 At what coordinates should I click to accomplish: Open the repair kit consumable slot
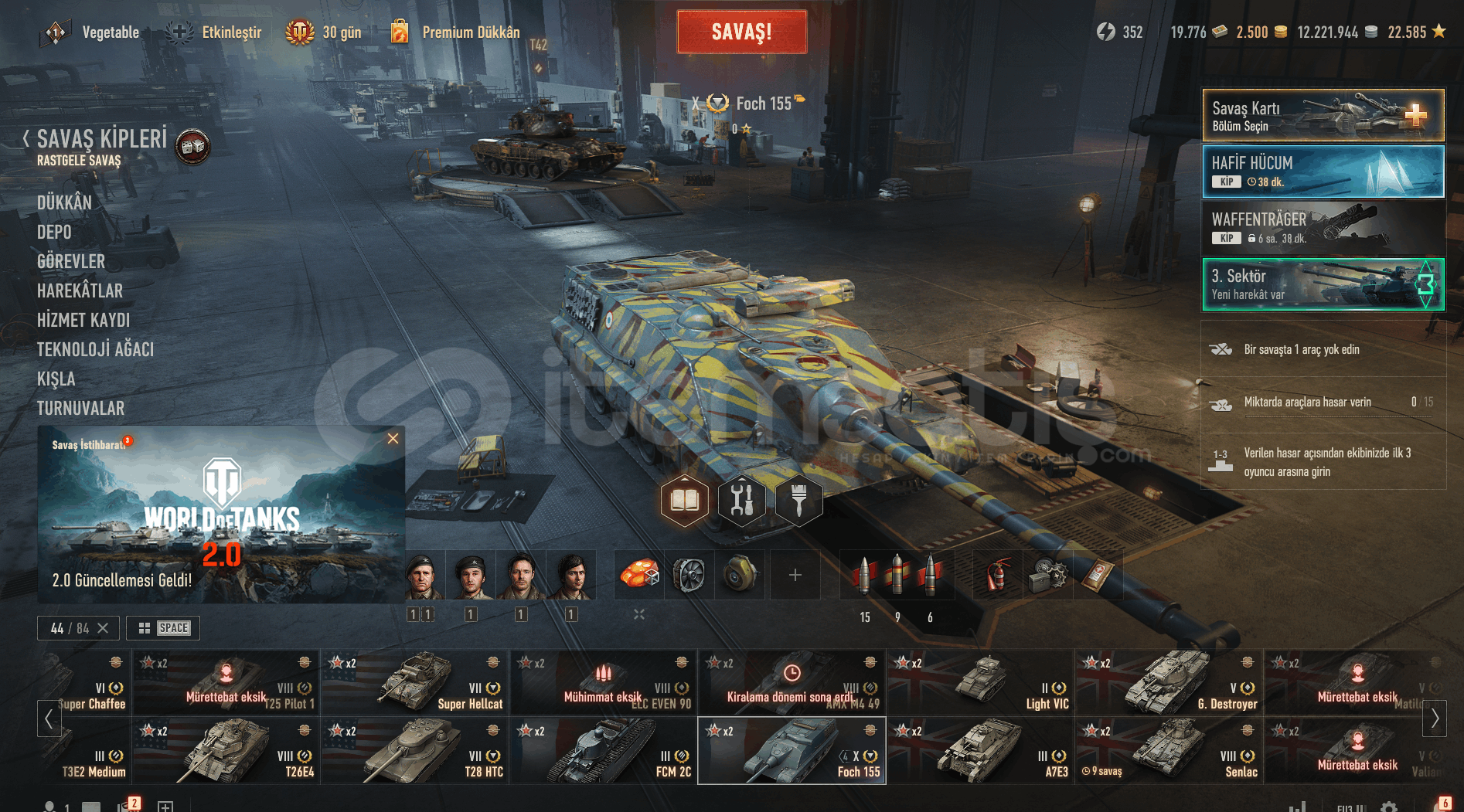[1047, 575]
